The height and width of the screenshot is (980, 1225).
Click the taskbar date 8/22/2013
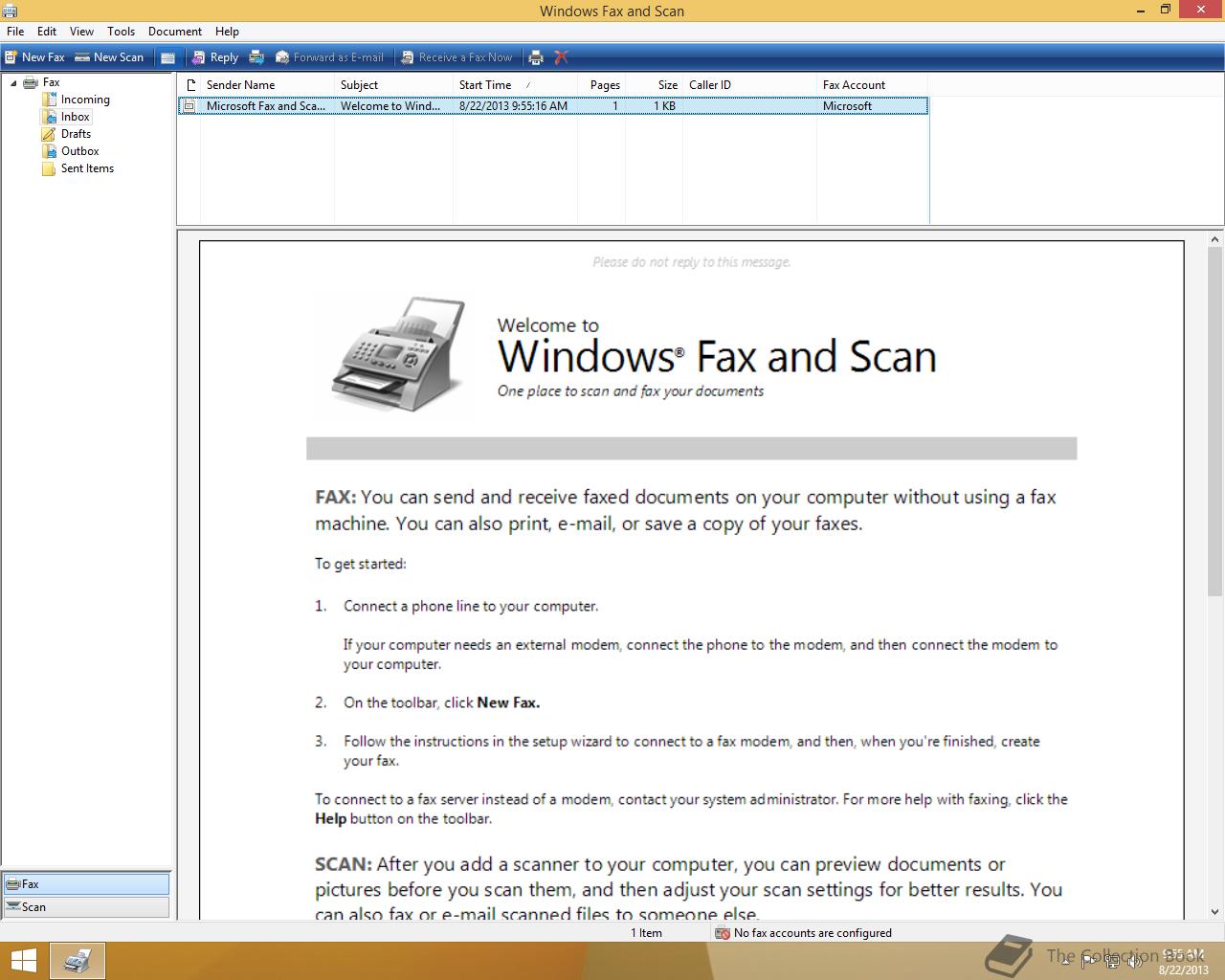(1184, 969)
